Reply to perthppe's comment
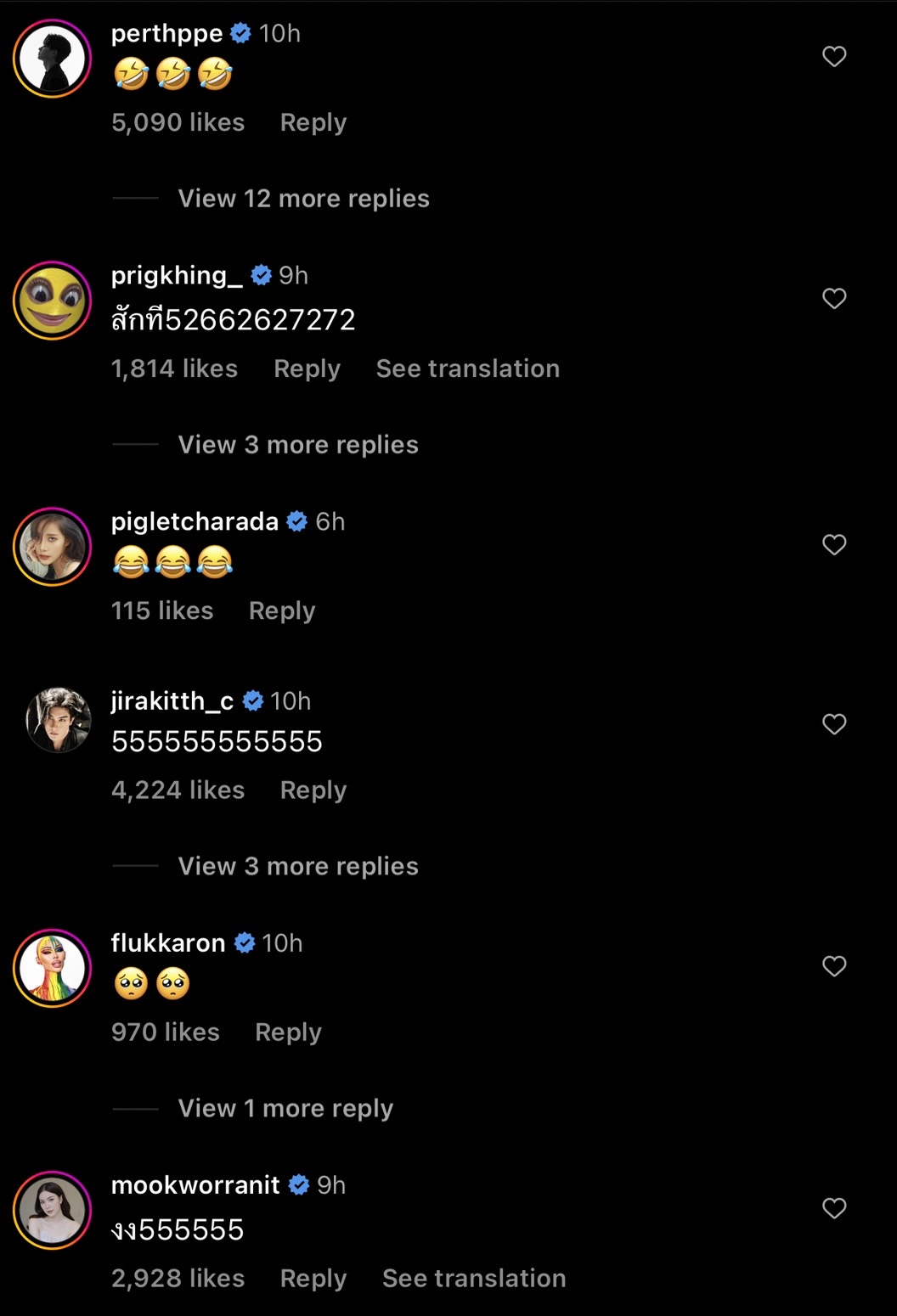The image size is (897, 1316). pos(313,123)
